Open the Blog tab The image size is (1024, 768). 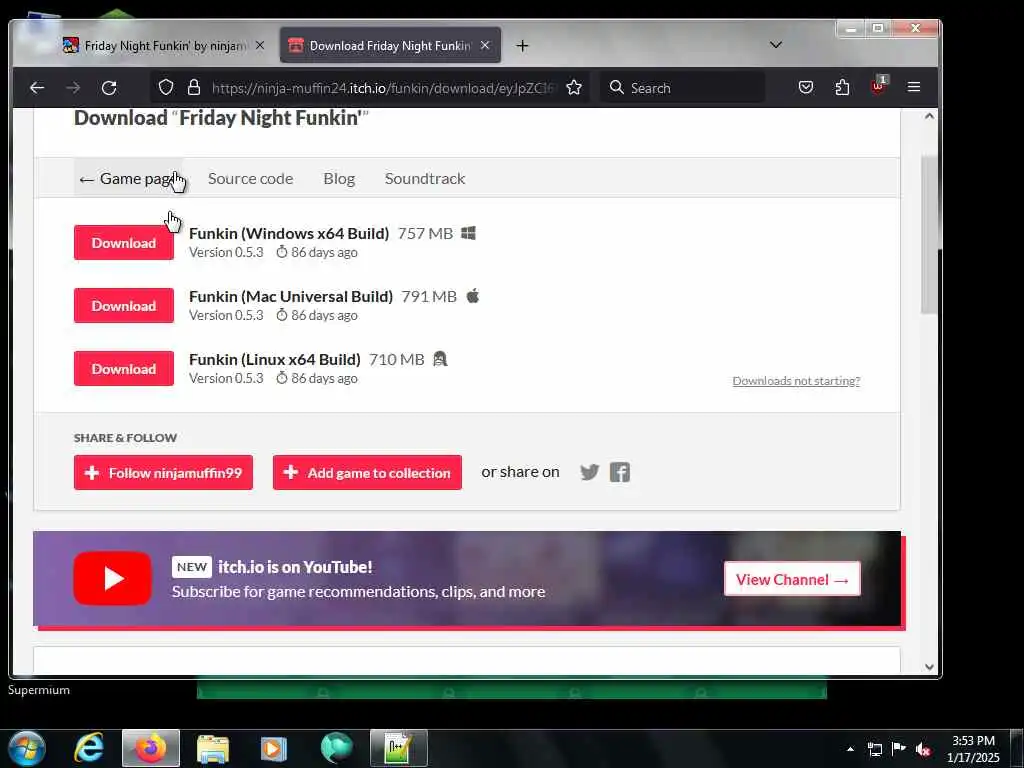pos(339,178)
